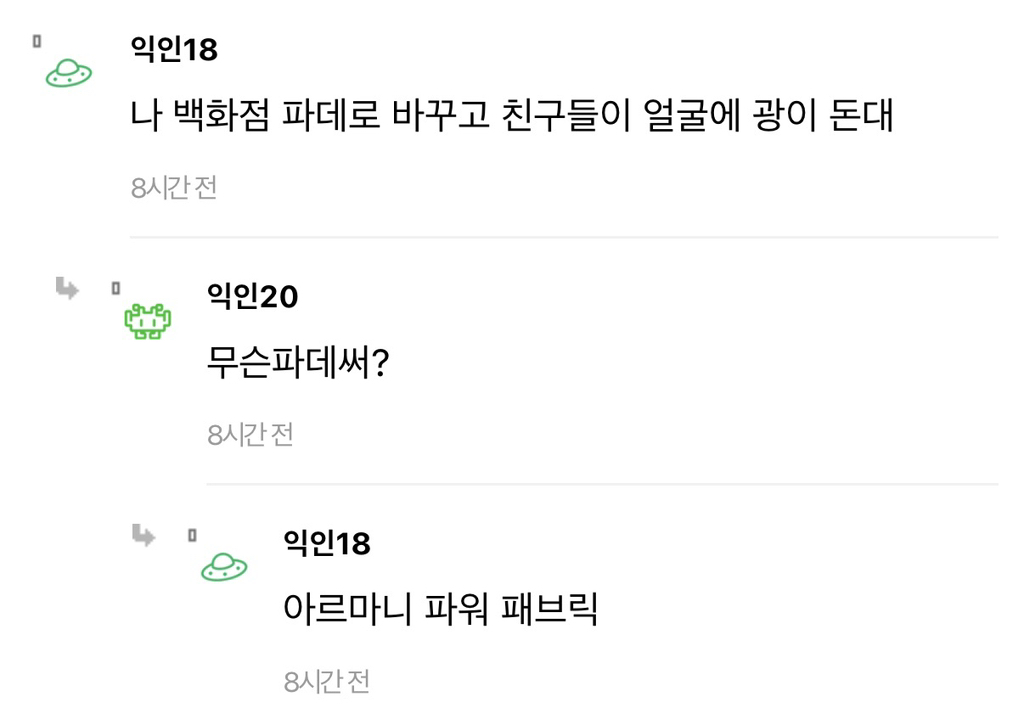Click the gray marker by the bottom UFO avatar
1024x708 pixels.
tap(192, 536)
